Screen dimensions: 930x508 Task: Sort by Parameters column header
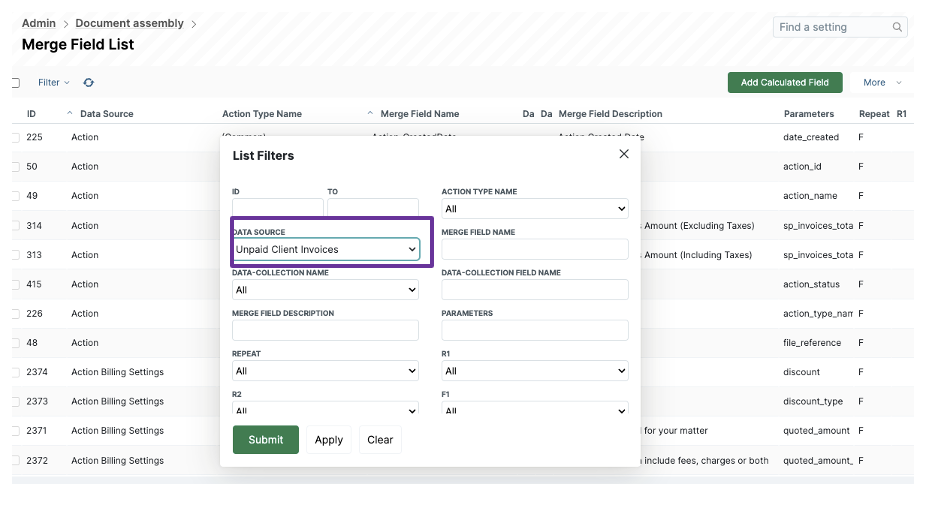[808, 114]
